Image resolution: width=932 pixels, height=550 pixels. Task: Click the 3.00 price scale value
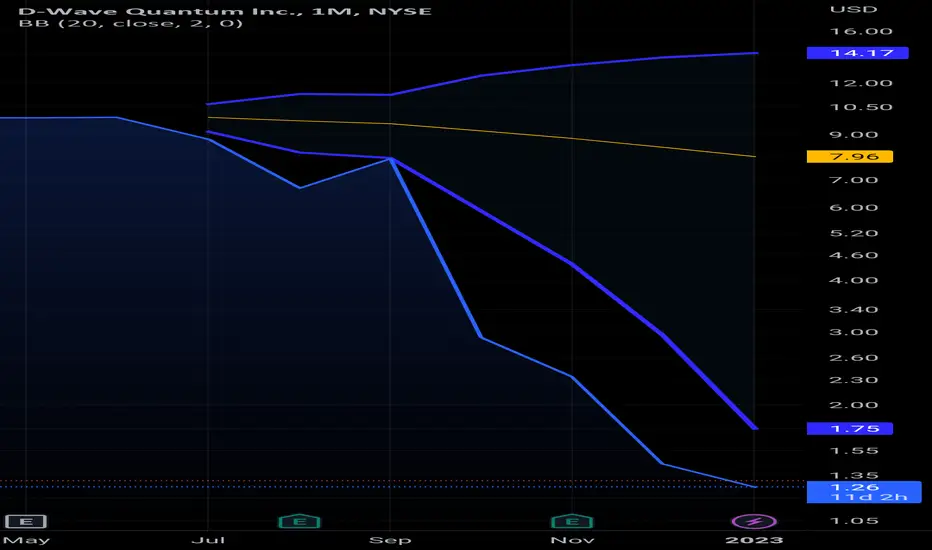[854, 332]
